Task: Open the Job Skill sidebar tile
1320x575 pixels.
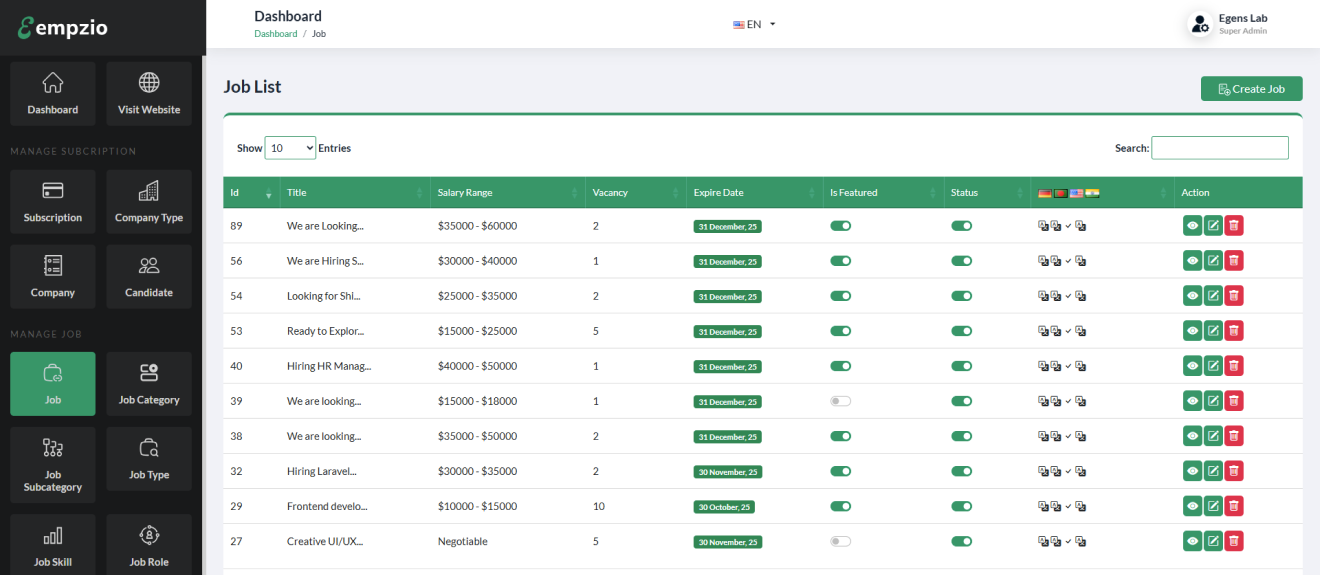Action: pyautogui.click(x=53, y=545)
